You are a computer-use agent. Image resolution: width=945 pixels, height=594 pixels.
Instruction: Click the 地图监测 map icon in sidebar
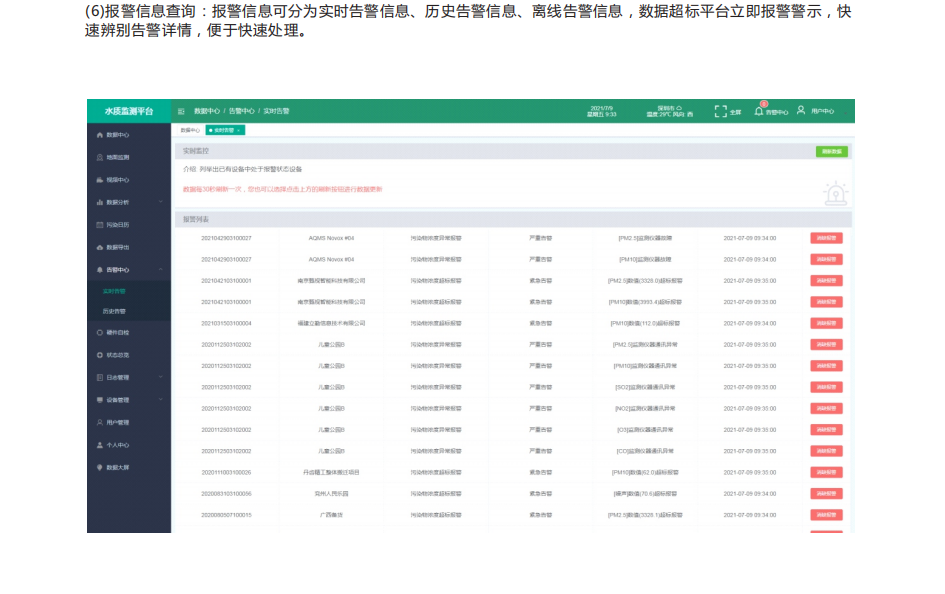click(99, 157)
